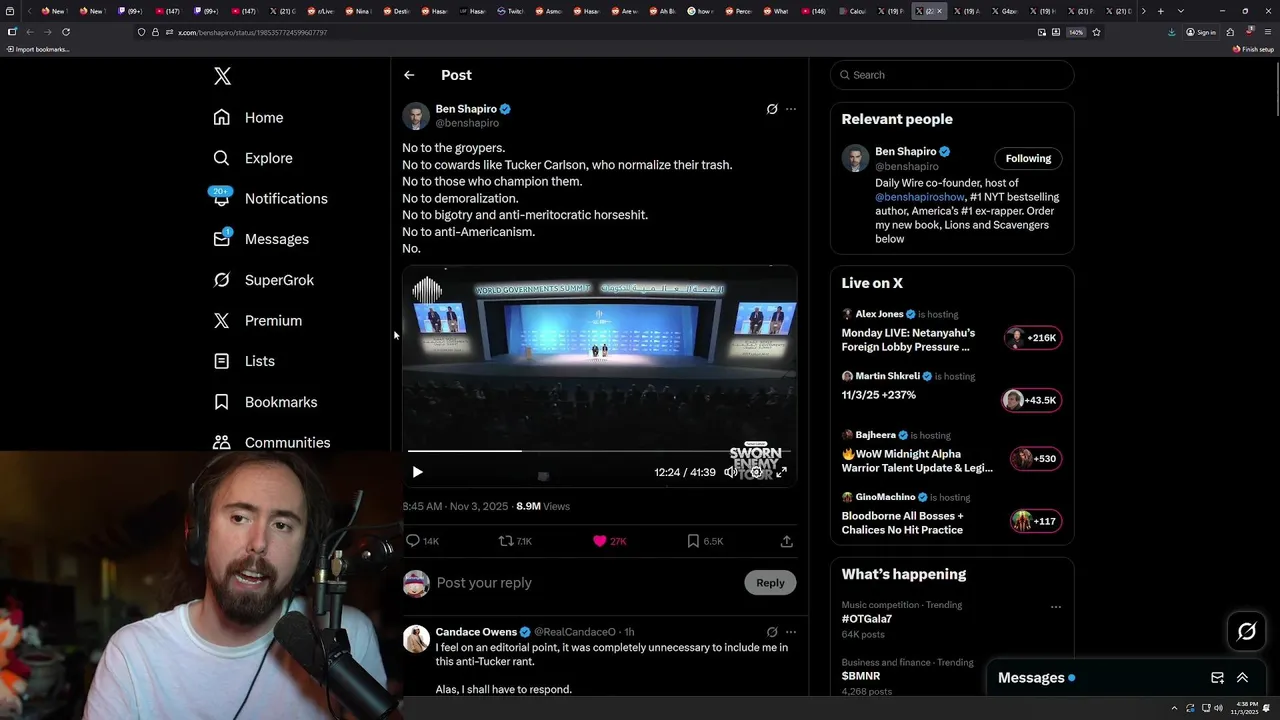Open Lists in the sidebar

243,361
